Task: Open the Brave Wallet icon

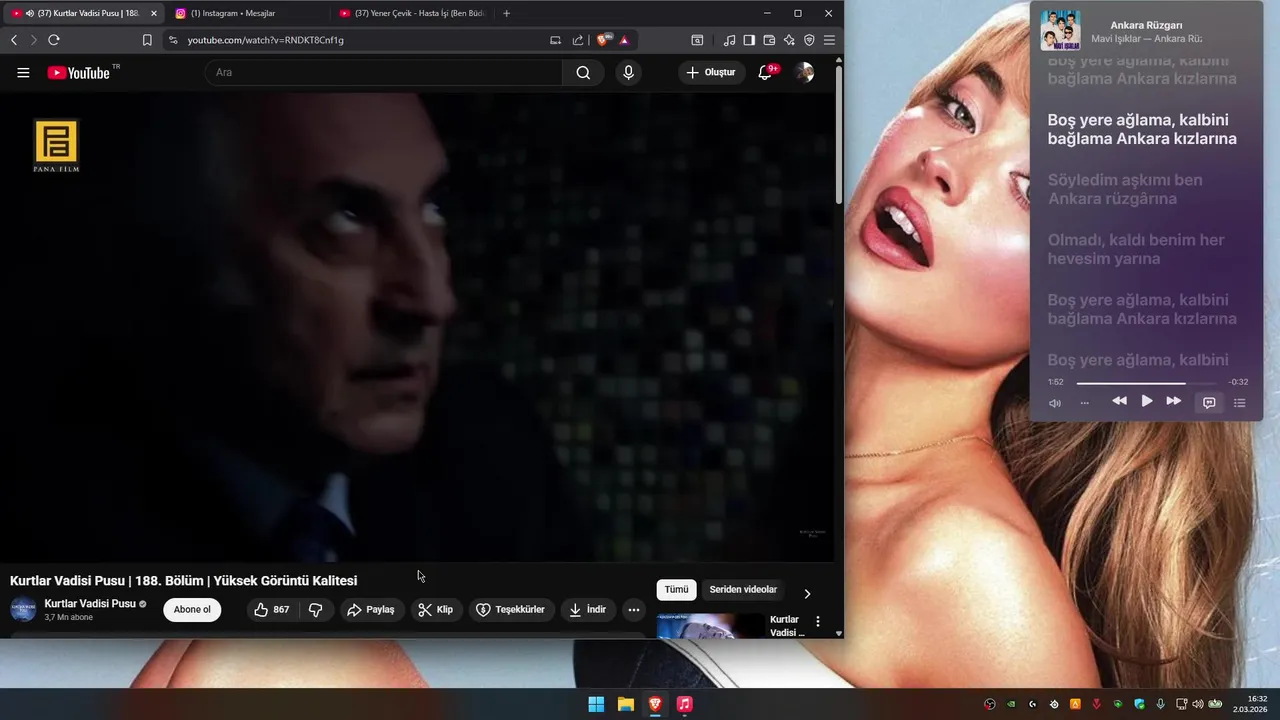Action: [x=769, y=40]
